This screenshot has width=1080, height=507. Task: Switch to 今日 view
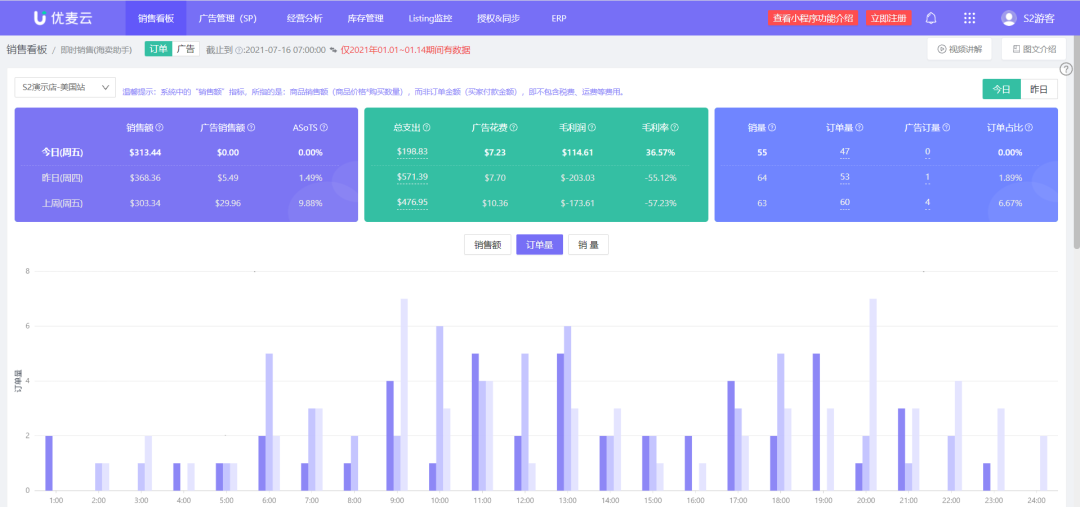point(1002,89)
